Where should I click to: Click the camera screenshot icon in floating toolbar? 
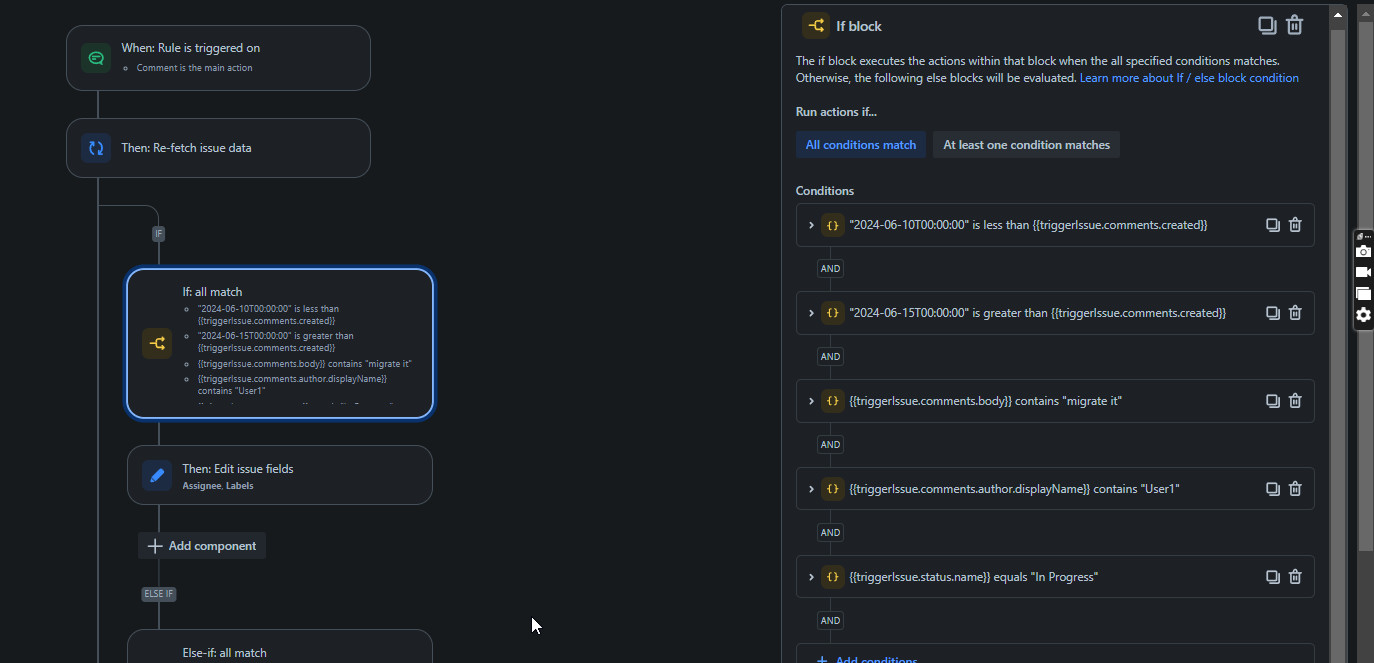(x=1363, y=251)
